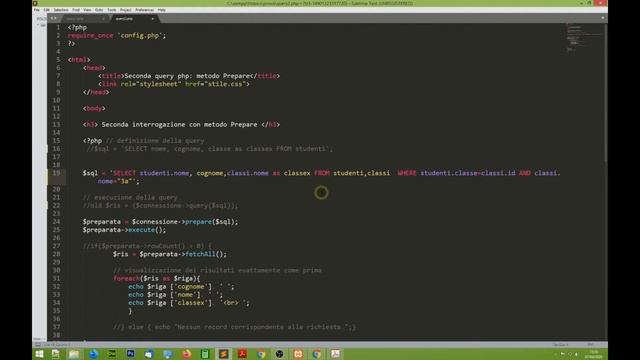The width and height of the screenshot is (640, 360).
Task: Open OBS Studio from the taskbar
Action: click(x=280, y=354)
